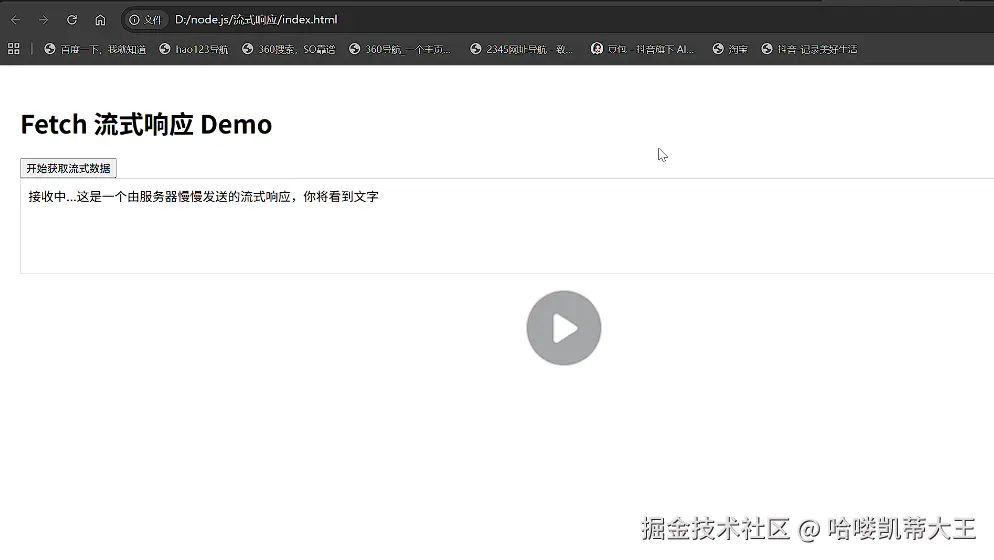Open the 360搜索 bookmark
This screenshot has width=994, height=560.
tap(288, 49)
